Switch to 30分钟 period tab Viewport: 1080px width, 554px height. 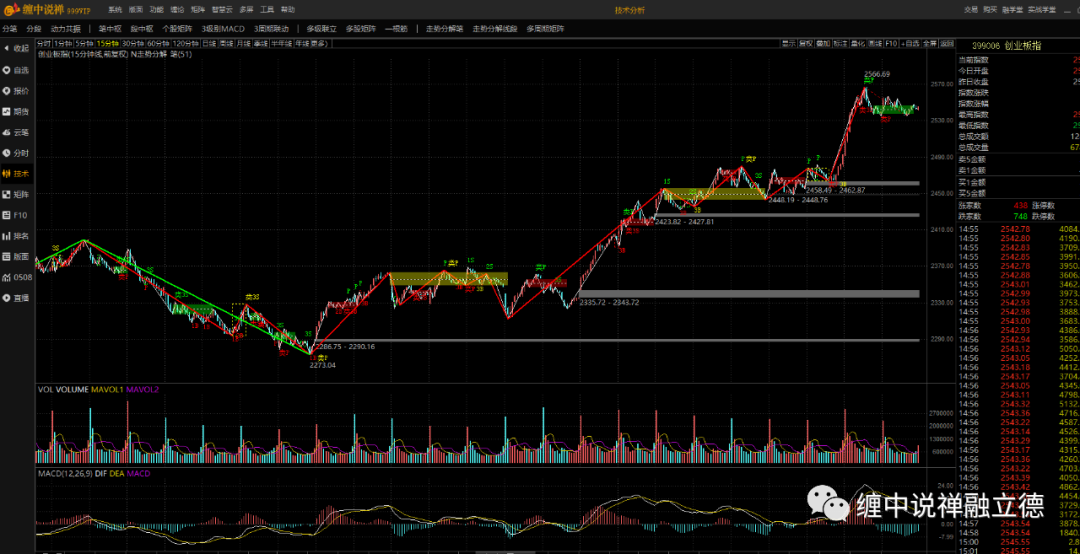click(x=133, y=43)
